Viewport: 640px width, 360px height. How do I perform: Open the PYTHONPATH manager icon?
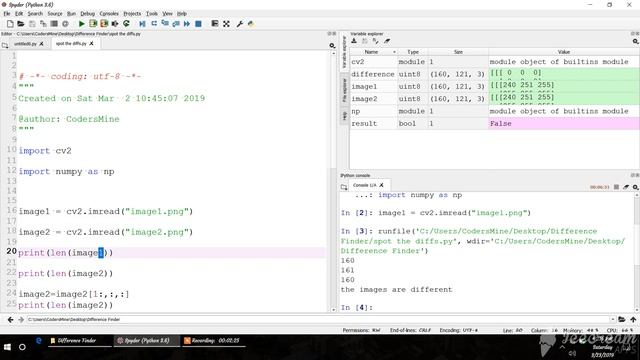pos(251,24)
